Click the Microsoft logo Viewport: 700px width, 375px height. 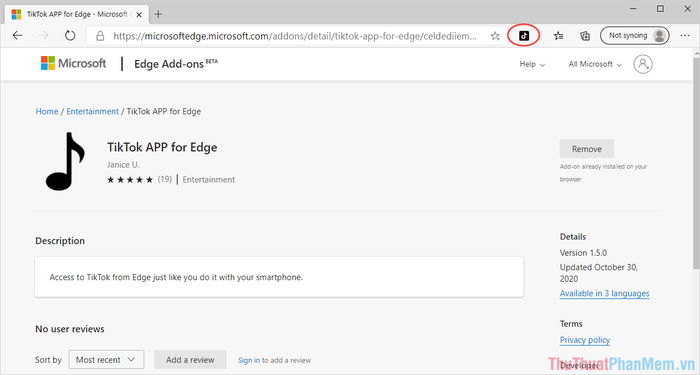coord(74,63)
